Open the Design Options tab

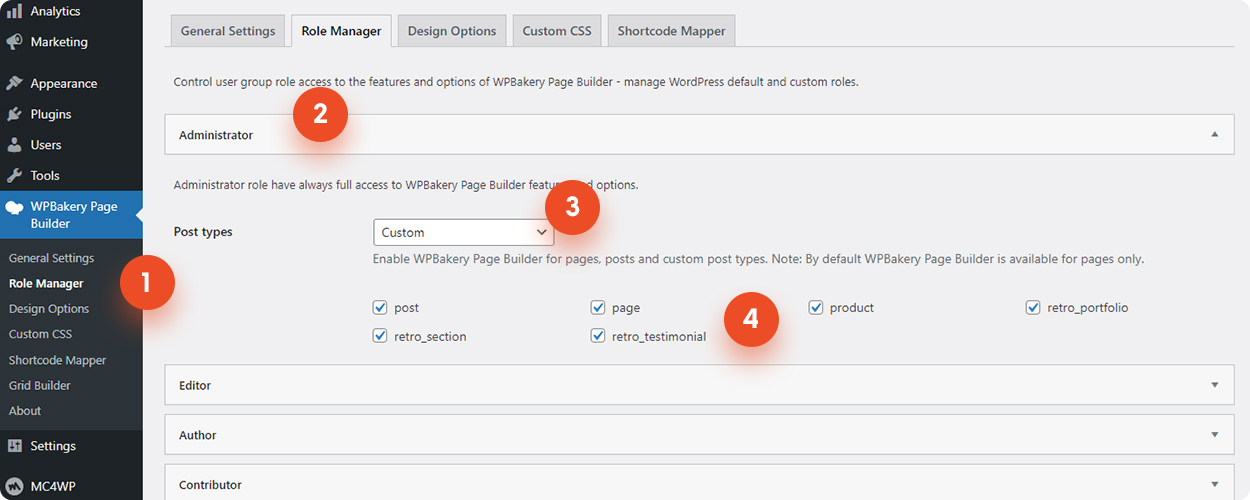tap(452, 31)
